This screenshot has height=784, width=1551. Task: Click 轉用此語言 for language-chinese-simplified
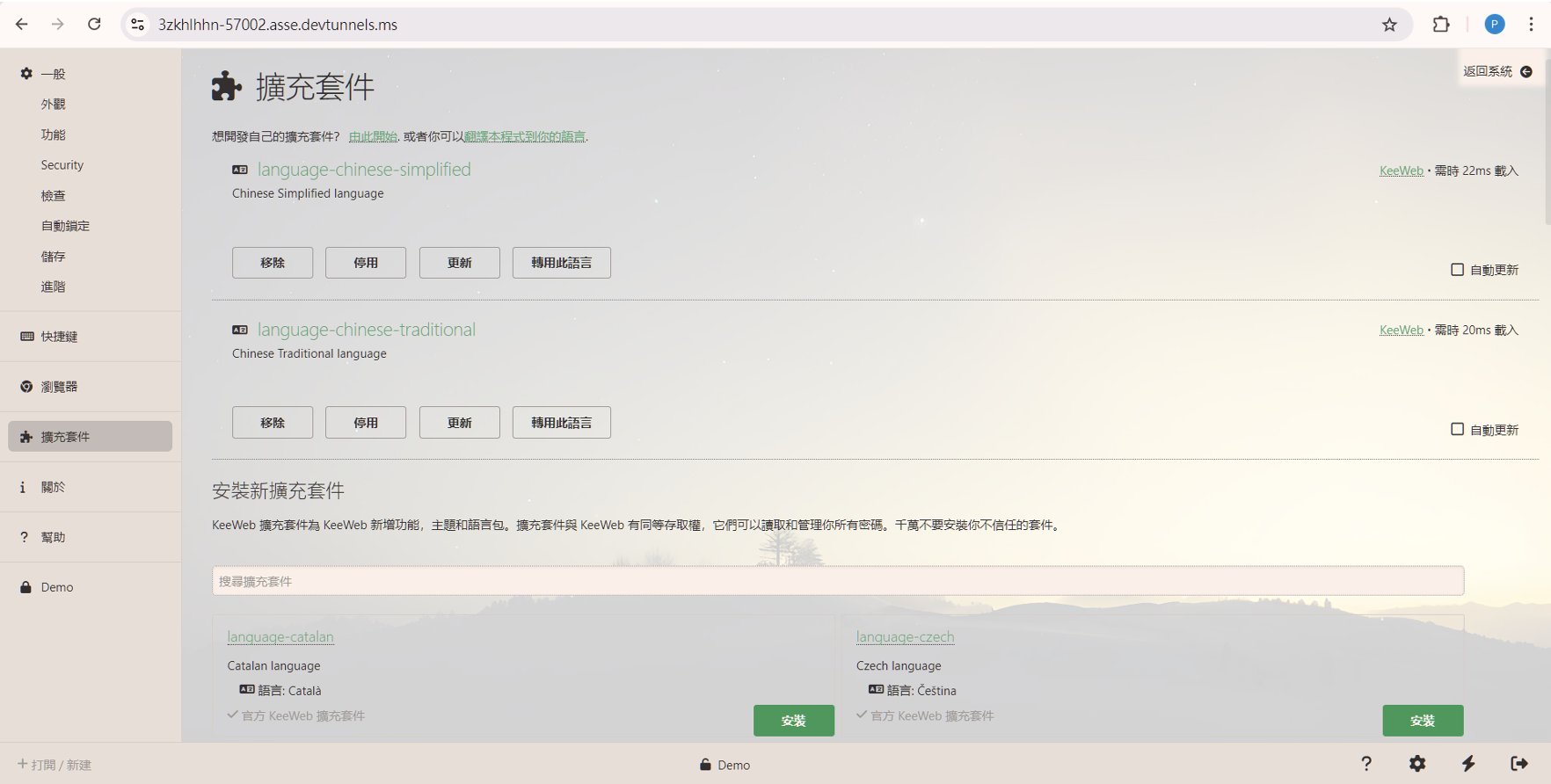(x=562, y=263)
